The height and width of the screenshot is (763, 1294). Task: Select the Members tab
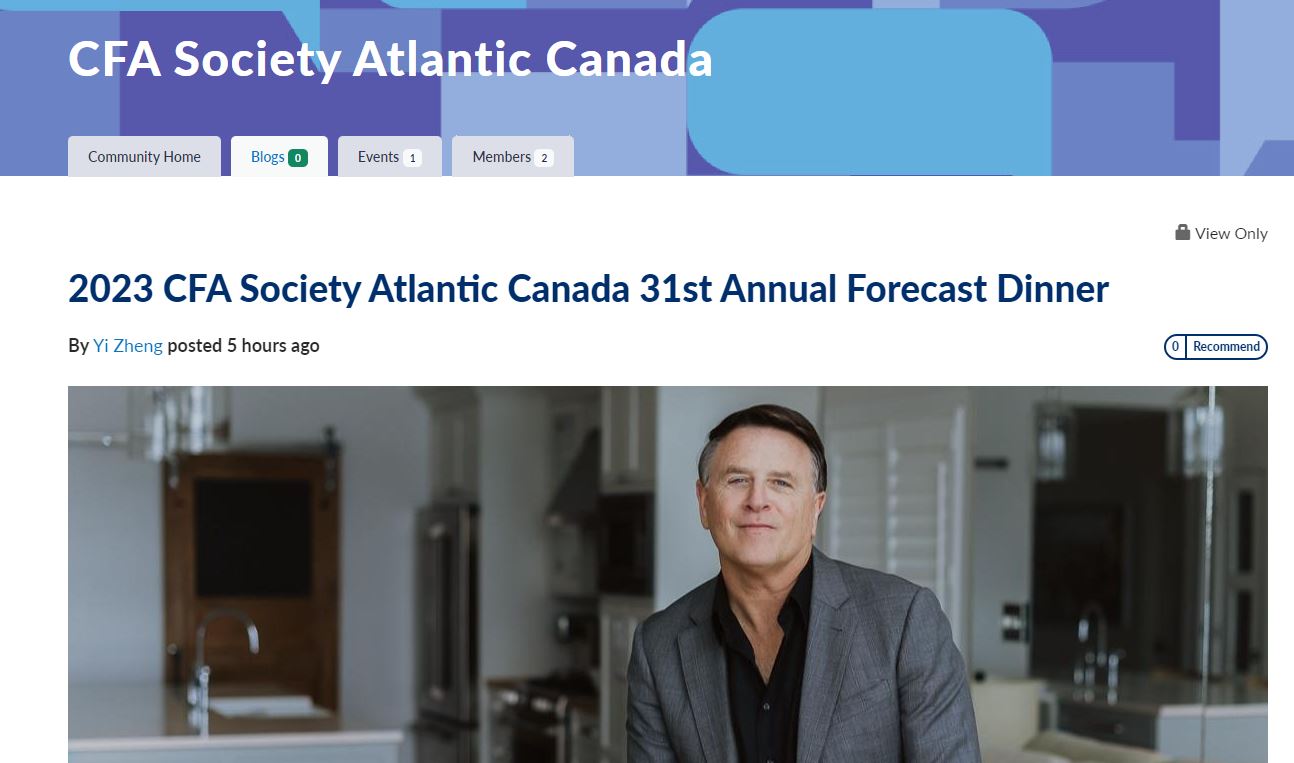pyautogui.click(x=501, y=157)
